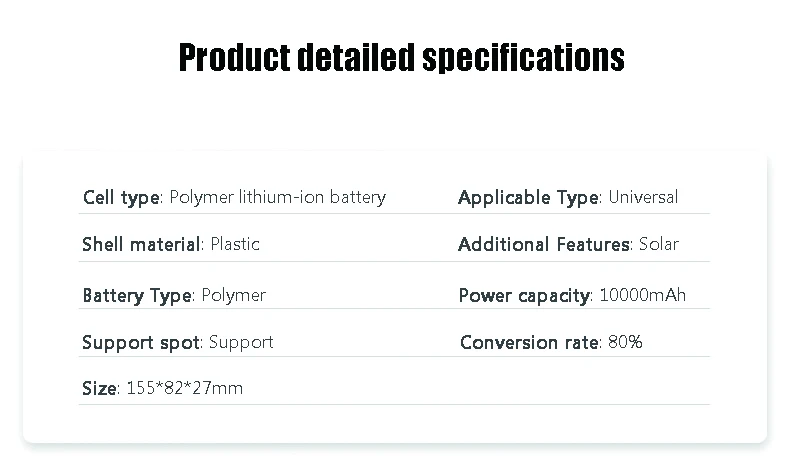Viewport: 790px width, 469px height.
Task: Click the "Plastic" value text
Action: pos(234,244)
